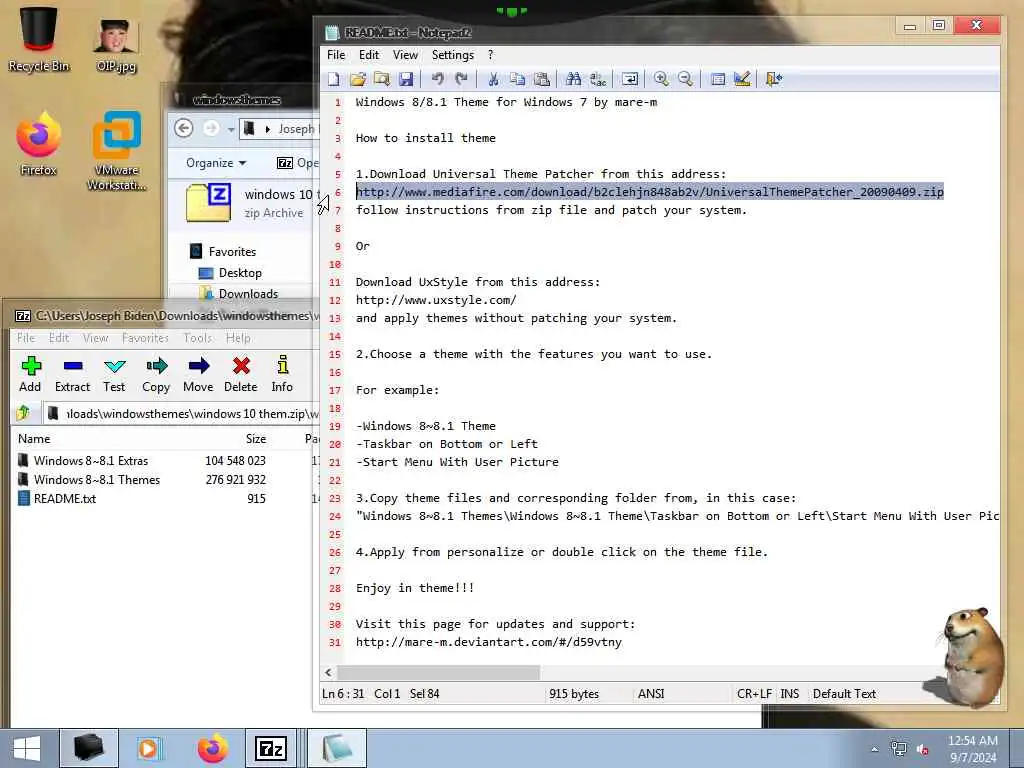This screenshot has width=1024, height=768.
Task: Save the file with the floppy disk icon
Action: tap(406, 79)
